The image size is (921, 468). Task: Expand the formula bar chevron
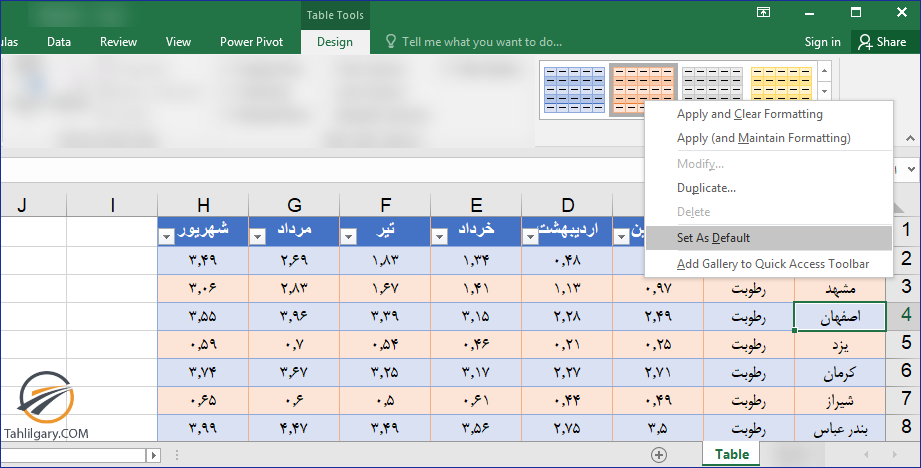(x=911, y=169)
